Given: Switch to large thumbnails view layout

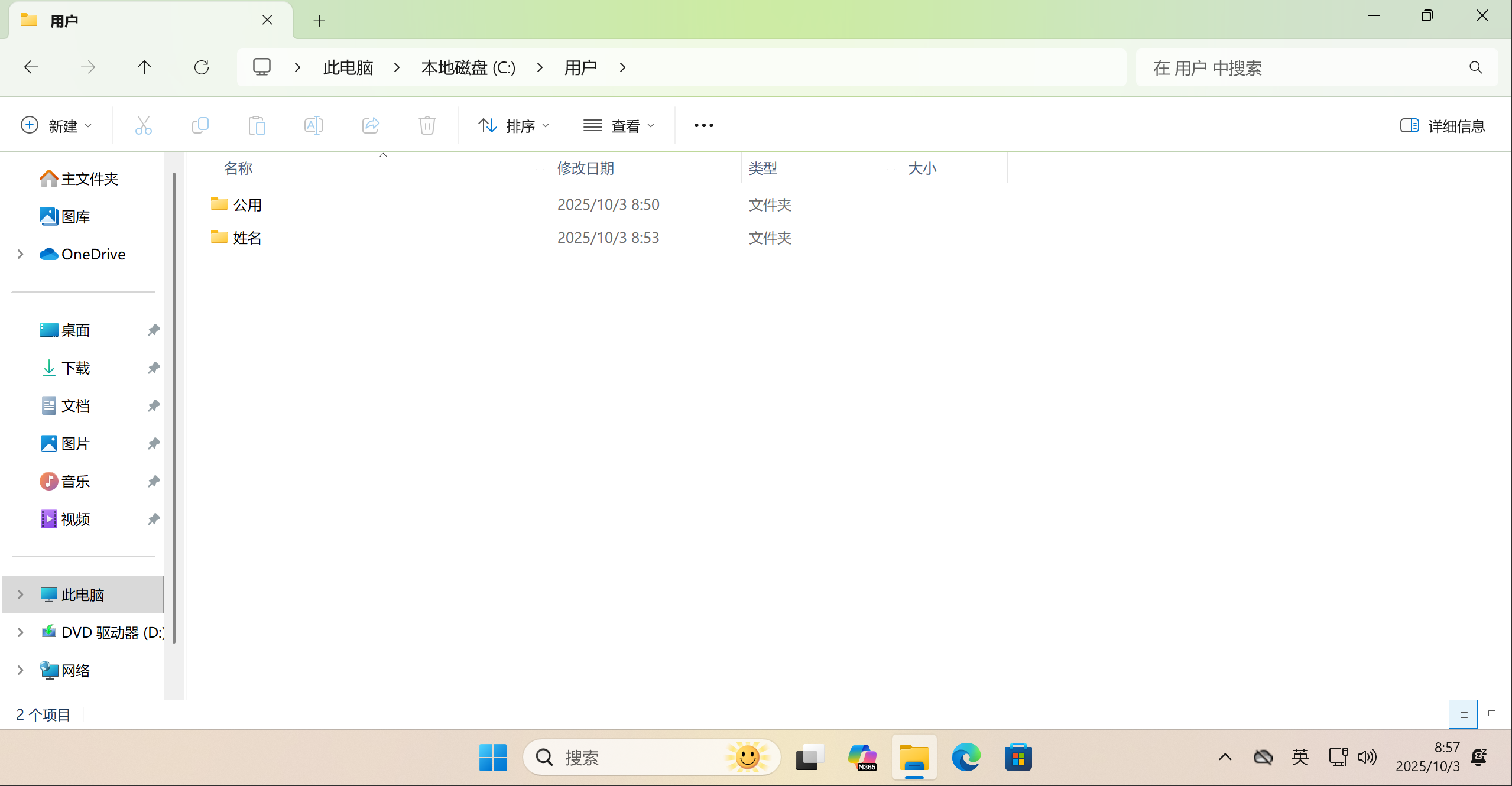Looking at the screenshot, I should (1491, 714).
